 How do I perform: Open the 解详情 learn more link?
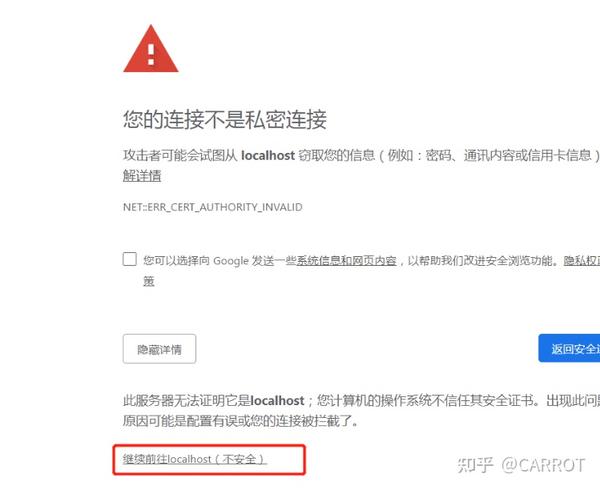[142, 176]
